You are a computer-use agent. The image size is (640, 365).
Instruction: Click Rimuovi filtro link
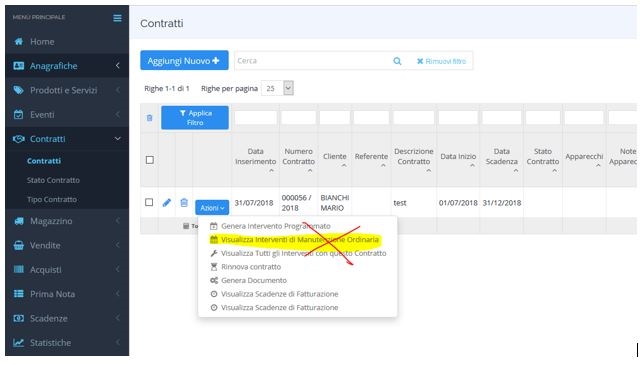pyautogui.click(x=441, y=61)
